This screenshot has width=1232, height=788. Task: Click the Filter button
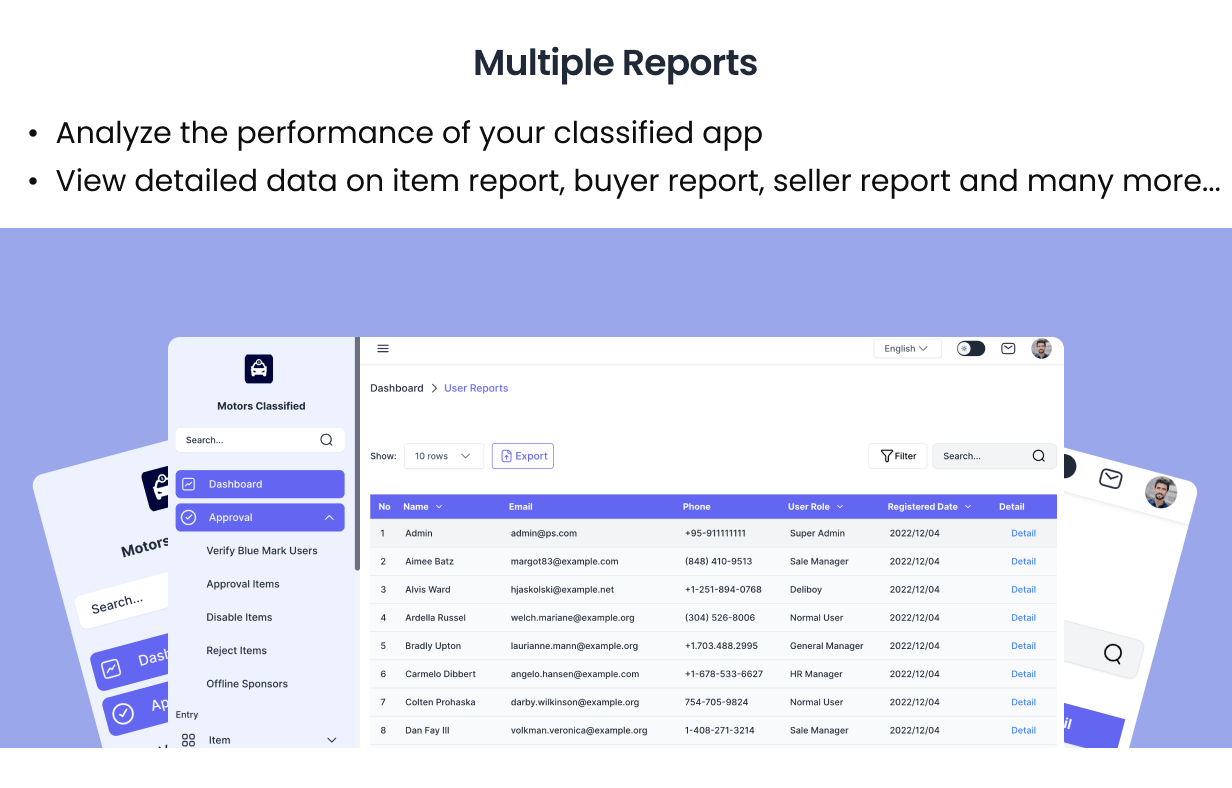point(898,456)
